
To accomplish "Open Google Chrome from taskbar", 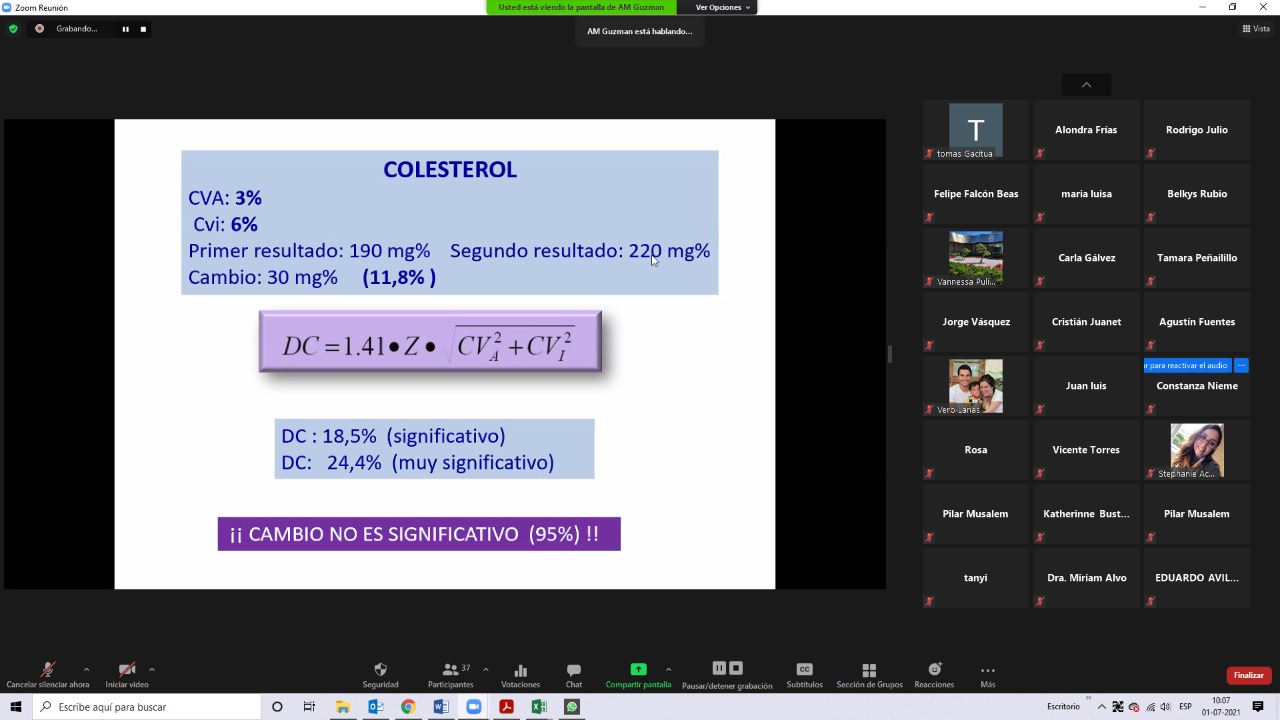I will click(408, 707).
